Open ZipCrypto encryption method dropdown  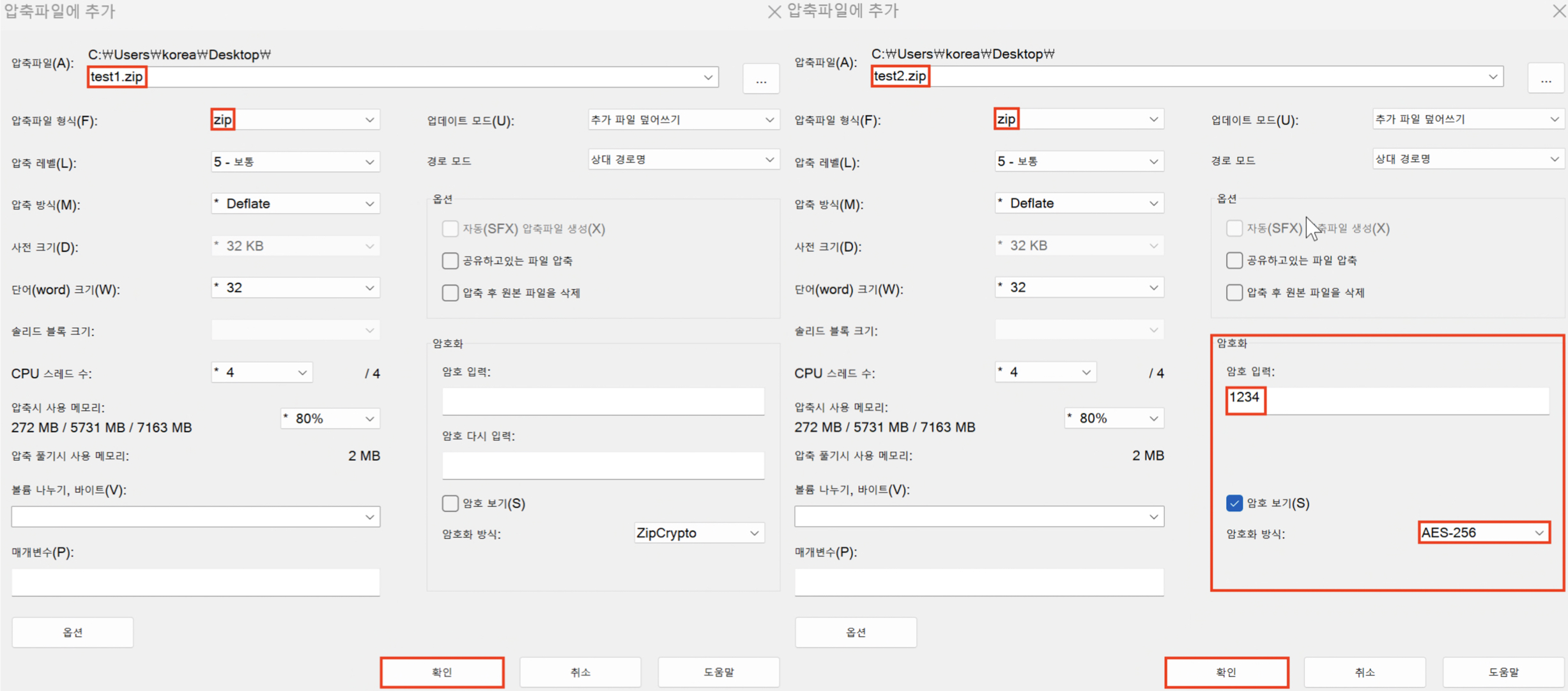coord(699,532)
